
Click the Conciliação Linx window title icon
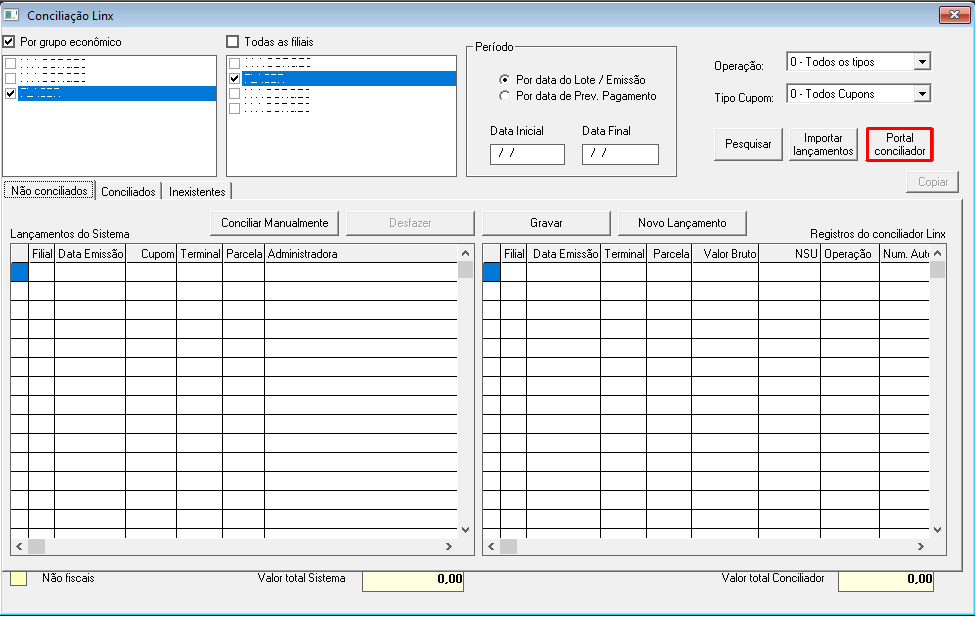(11, 15)
